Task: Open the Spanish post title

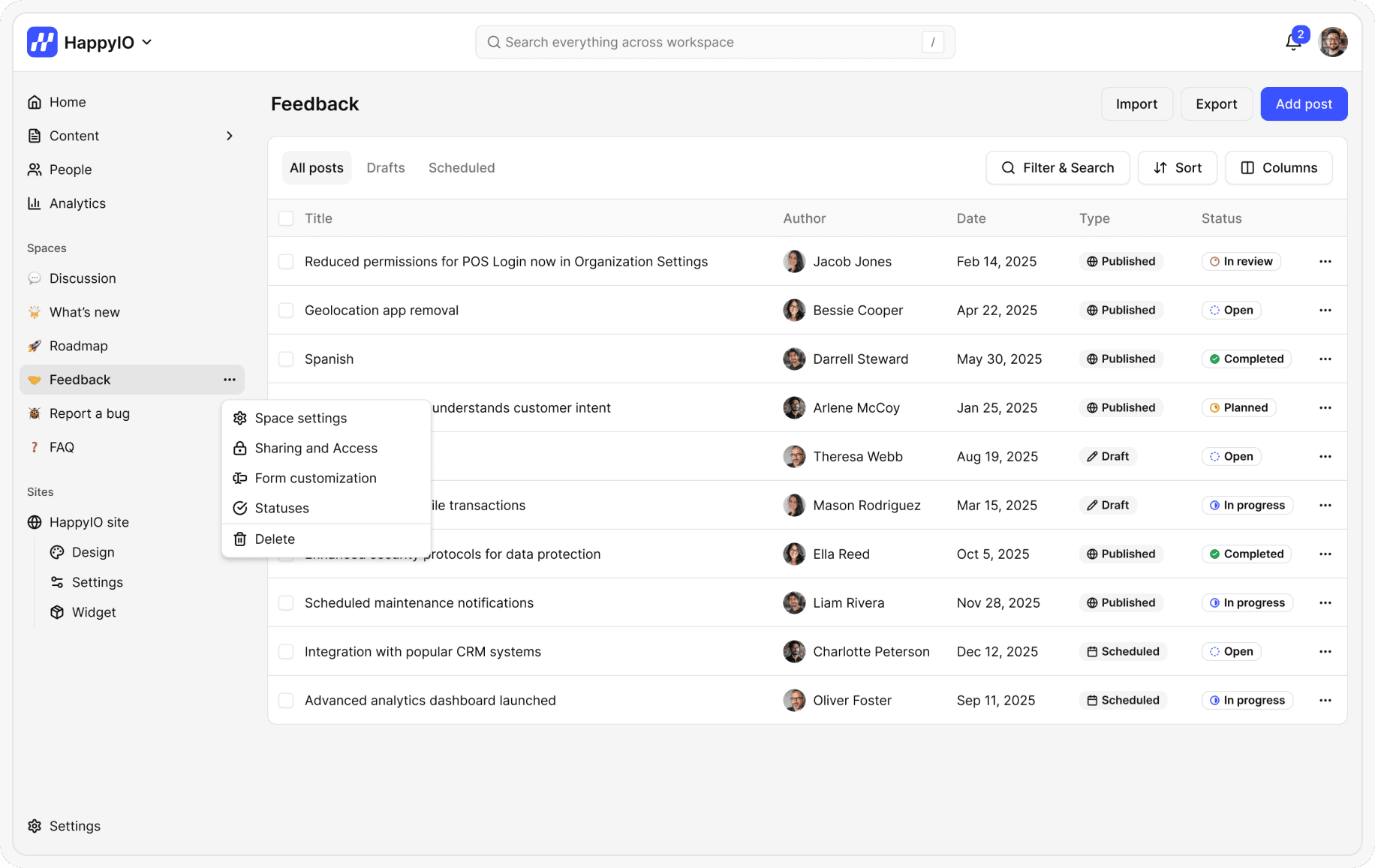Action: (329, 359)
